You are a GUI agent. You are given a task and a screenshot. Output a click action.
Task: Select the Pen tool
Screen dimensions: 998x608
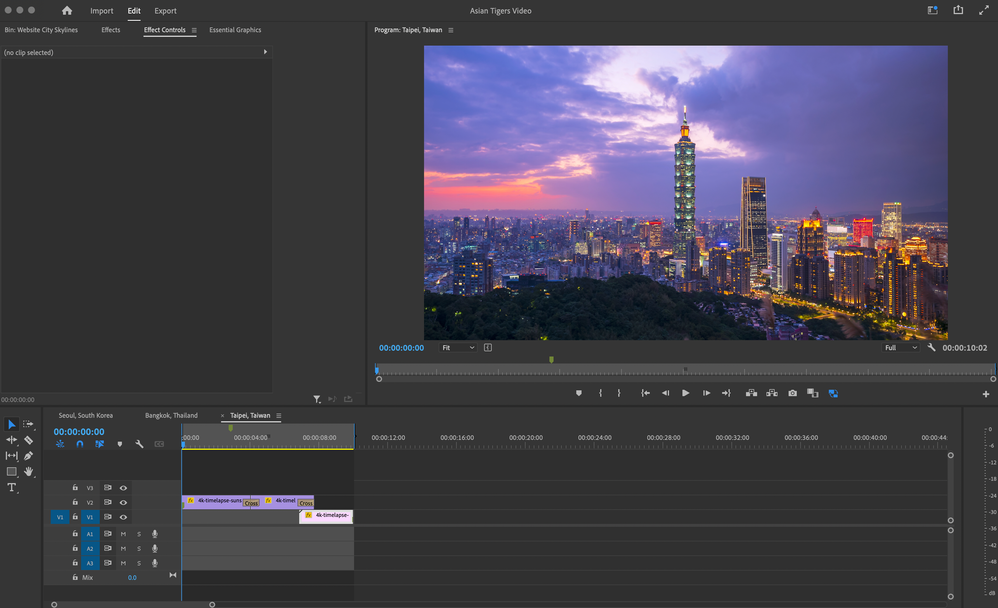click(29, 456)
